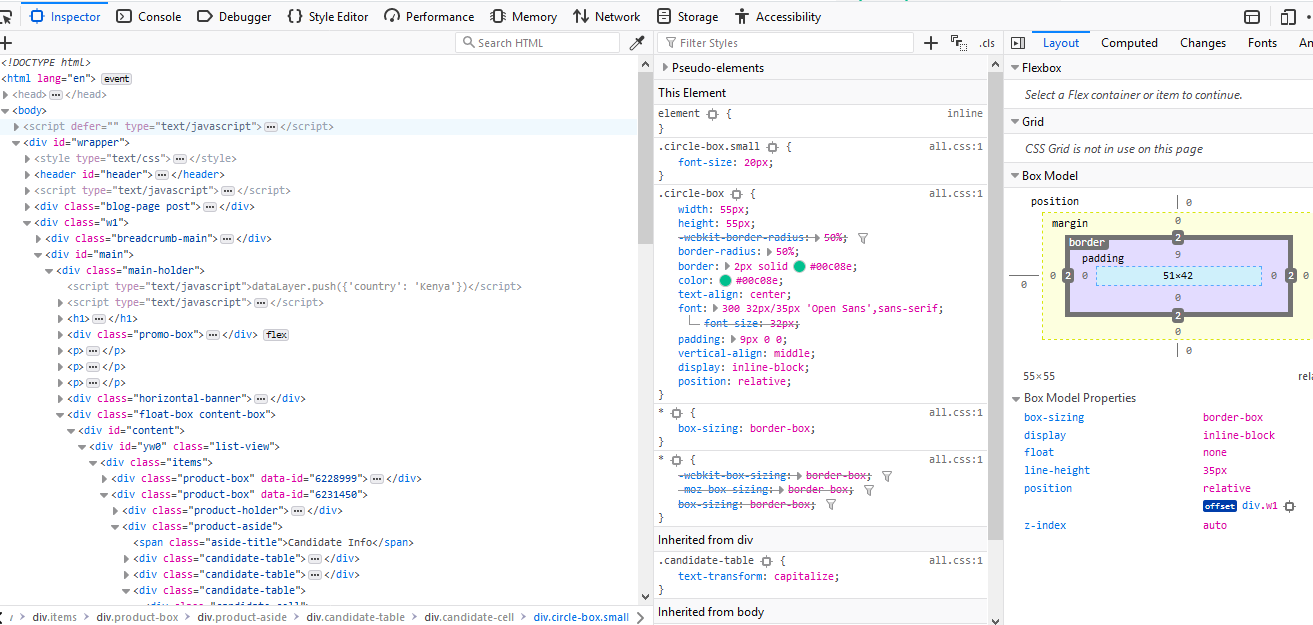
Task: Switch to the Performance tab
Action: [429, 17]
